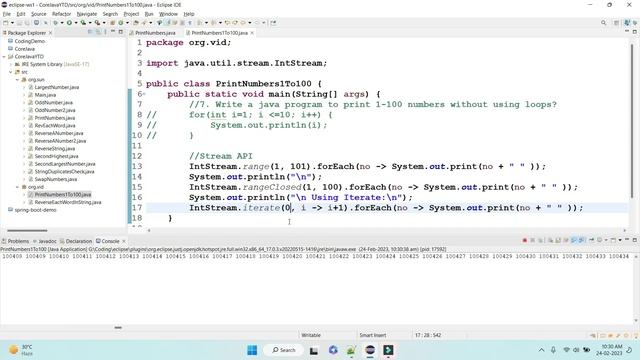Click Collapse All in Package Explorer
The width and height of the screenshot is (640, 360).
[90, 32]
